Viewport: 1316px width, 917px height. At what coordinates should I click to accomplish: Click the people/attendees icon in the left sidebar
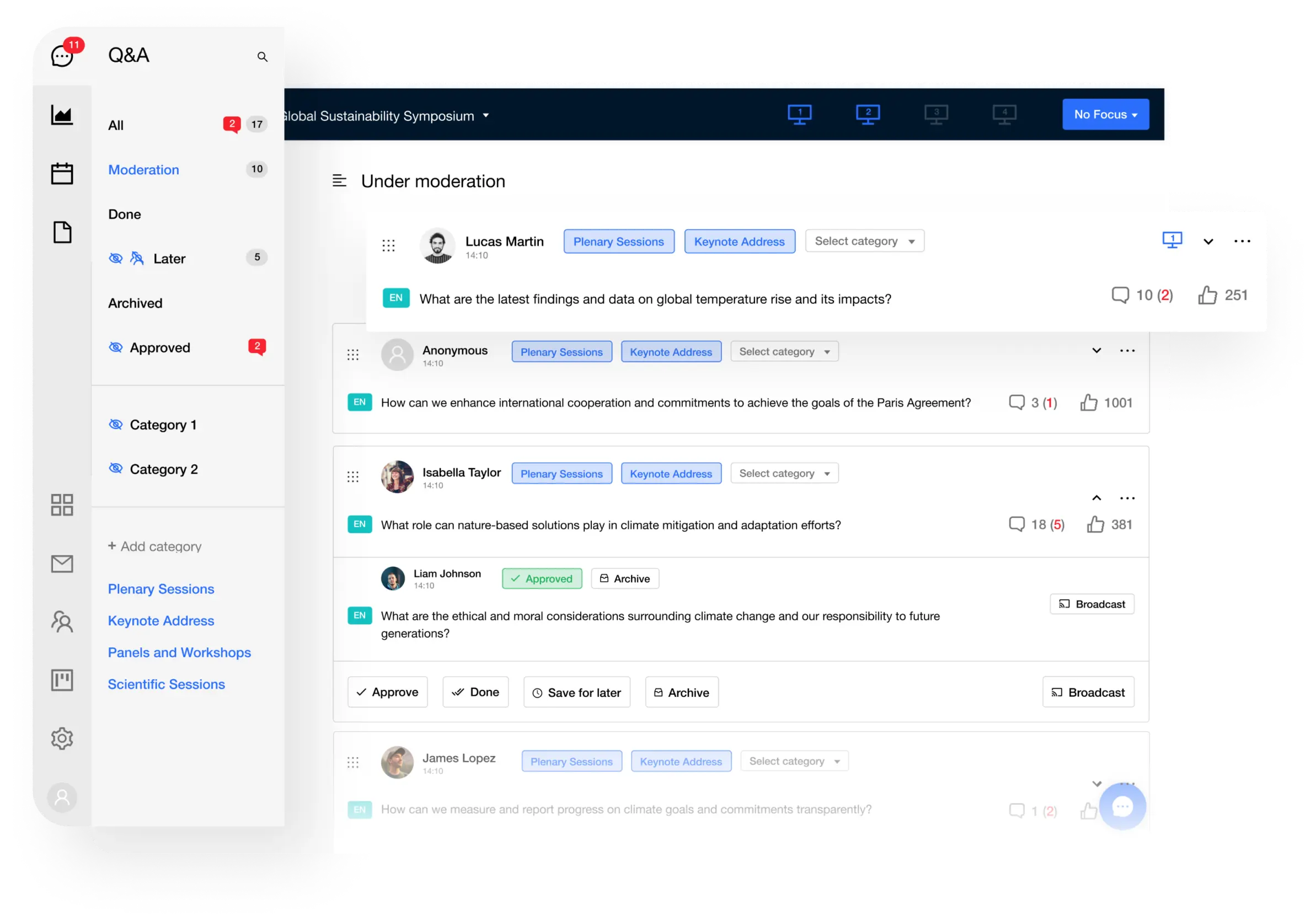[62, 621]
